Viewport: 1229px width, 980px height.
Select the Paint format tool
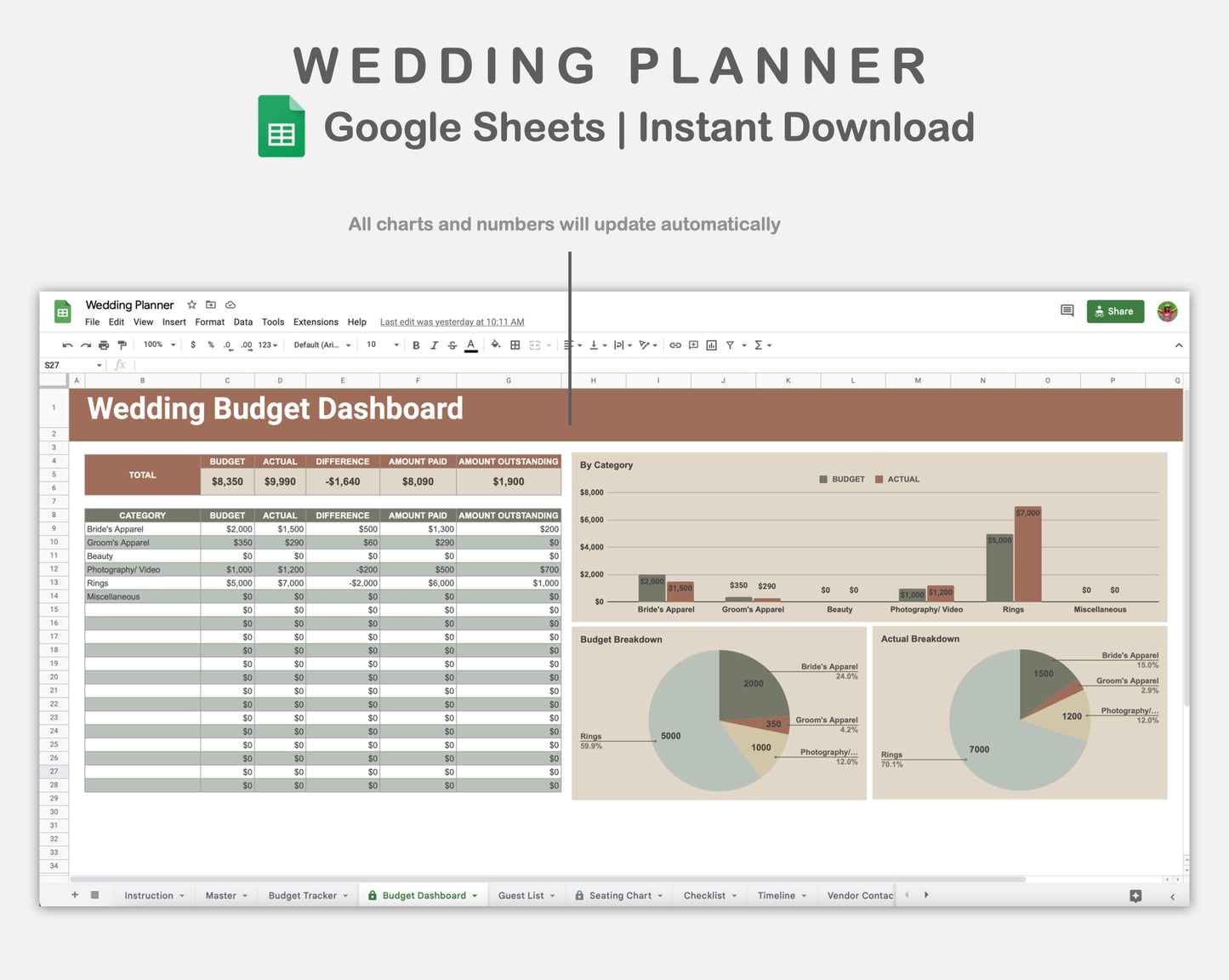click(x=122, y=345)
